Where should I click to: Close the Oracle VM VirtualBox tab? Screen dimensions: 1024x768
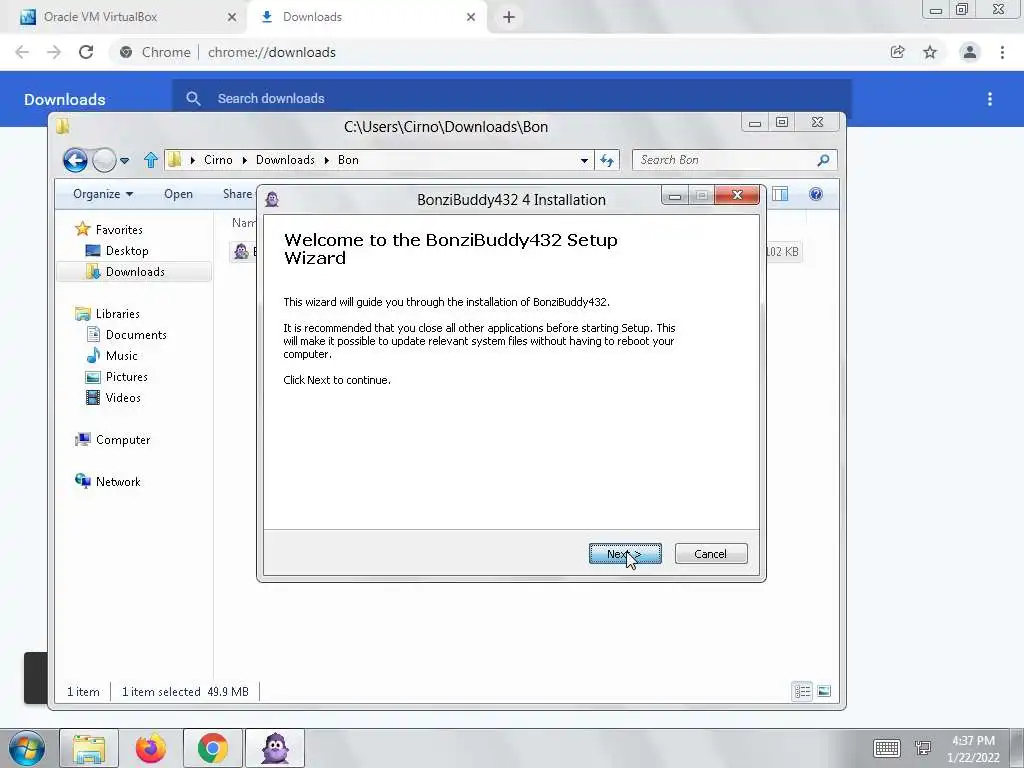point(232,17)
